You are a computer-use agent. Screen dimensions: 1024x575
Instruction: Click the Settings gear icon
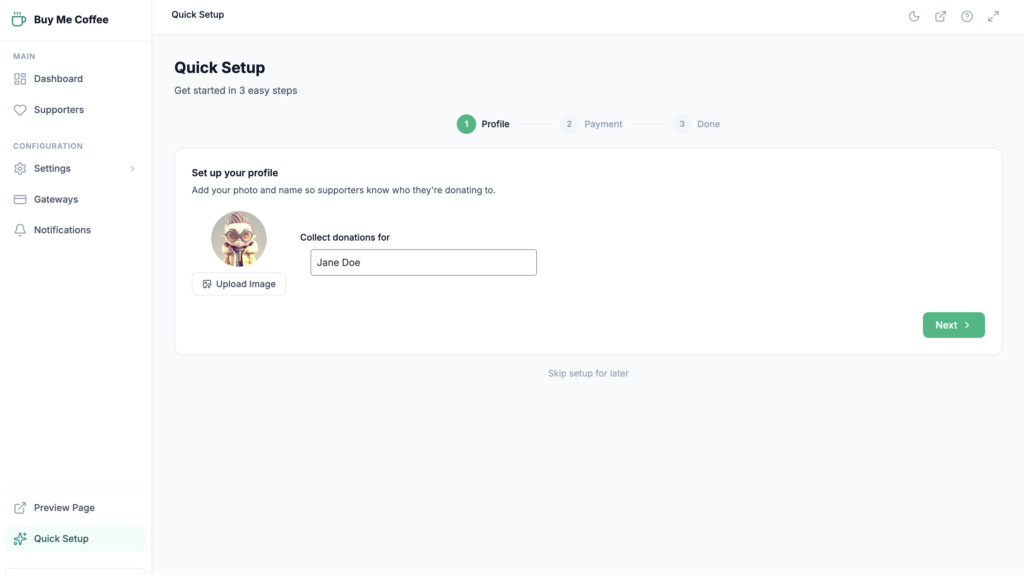pos(20,169)
